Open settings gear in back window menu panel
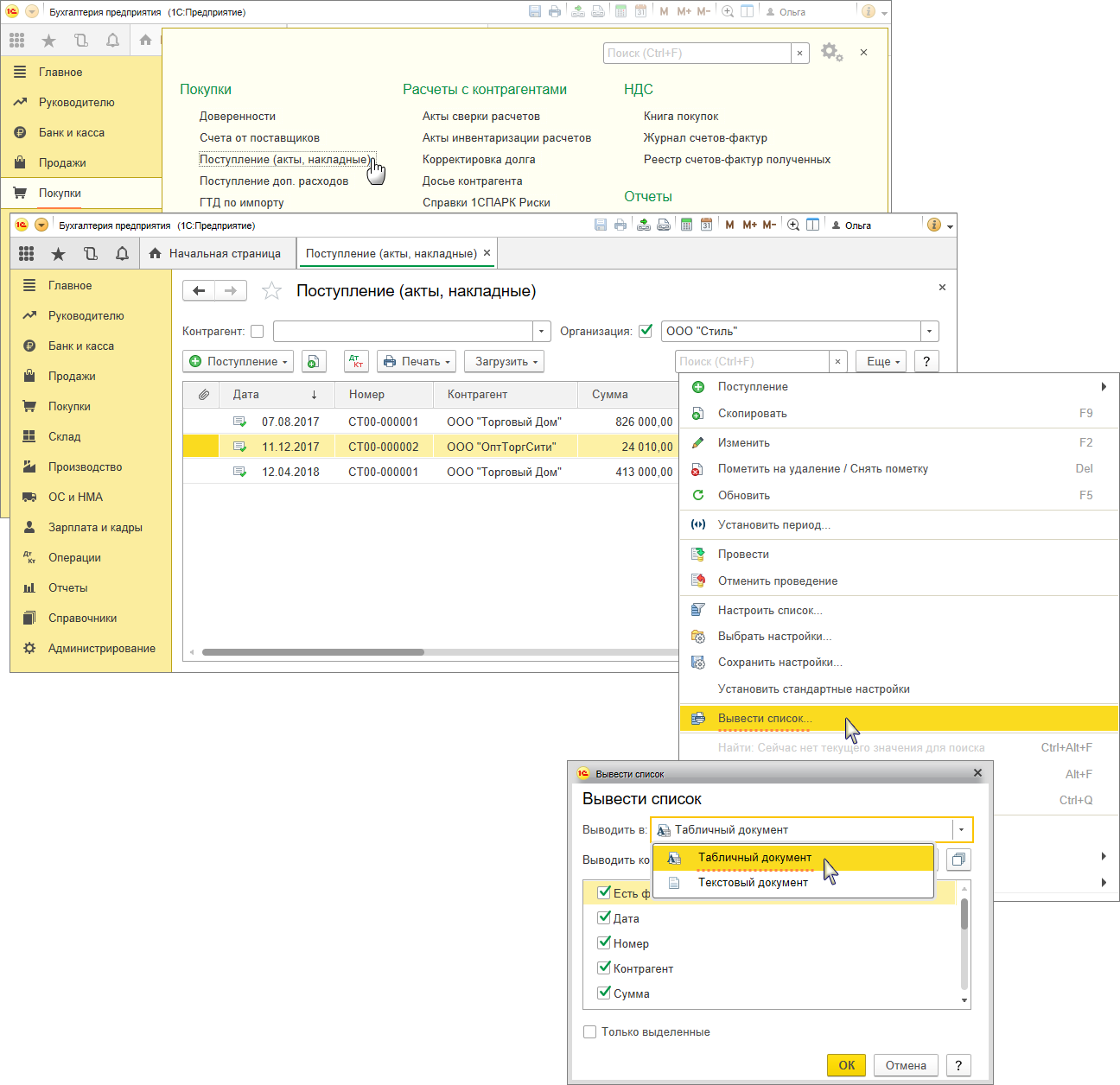The width and height of the screenshot is (1120, 1085). pyautogui.click(x=830, y=52)
